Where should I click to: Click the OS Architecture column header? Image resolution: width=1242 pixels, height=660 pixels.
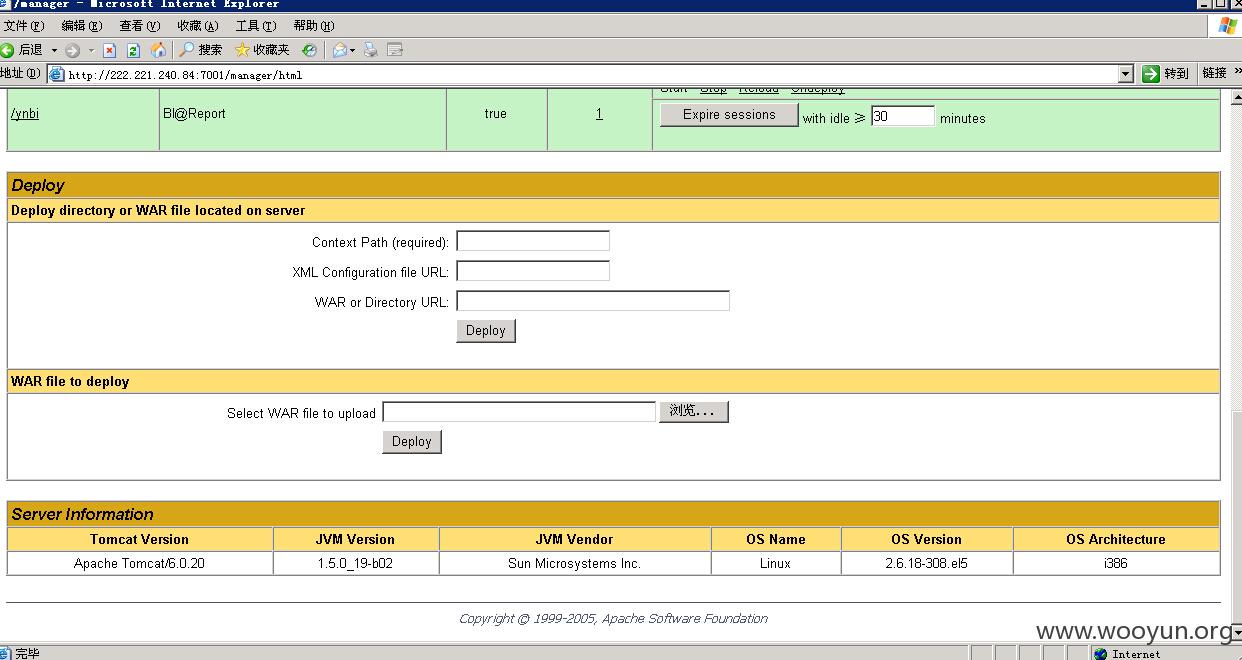coord(1116,539)
